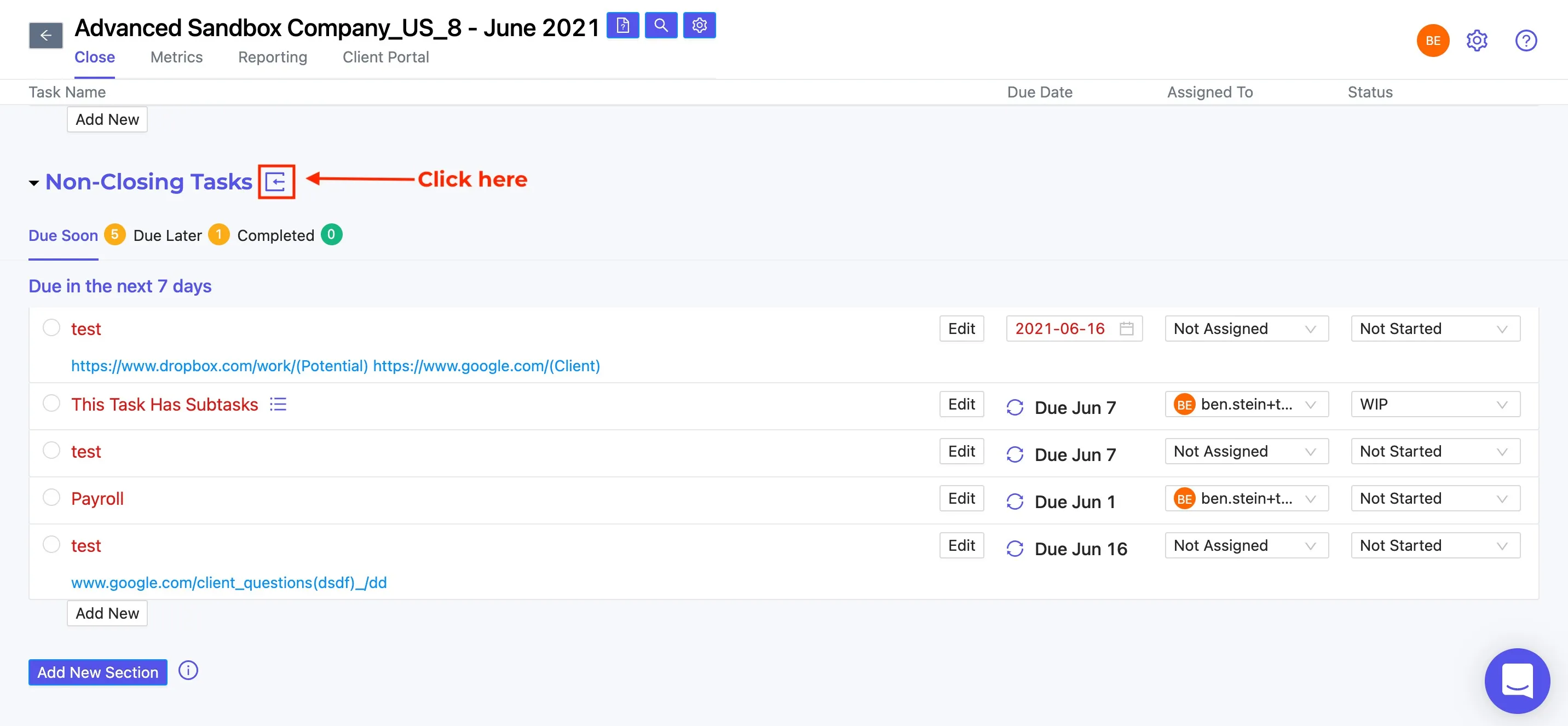The width and height of the screenshot is (1568, 726).
Task: Click the 2021-06-16 due date field
Action: pos(1074,329)
